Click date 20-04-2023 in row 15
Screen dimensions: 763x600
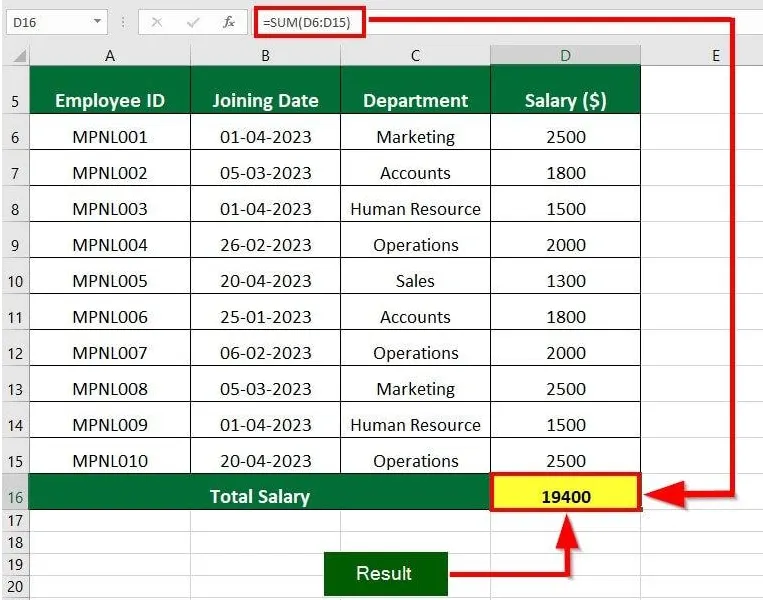coord(265,456)
